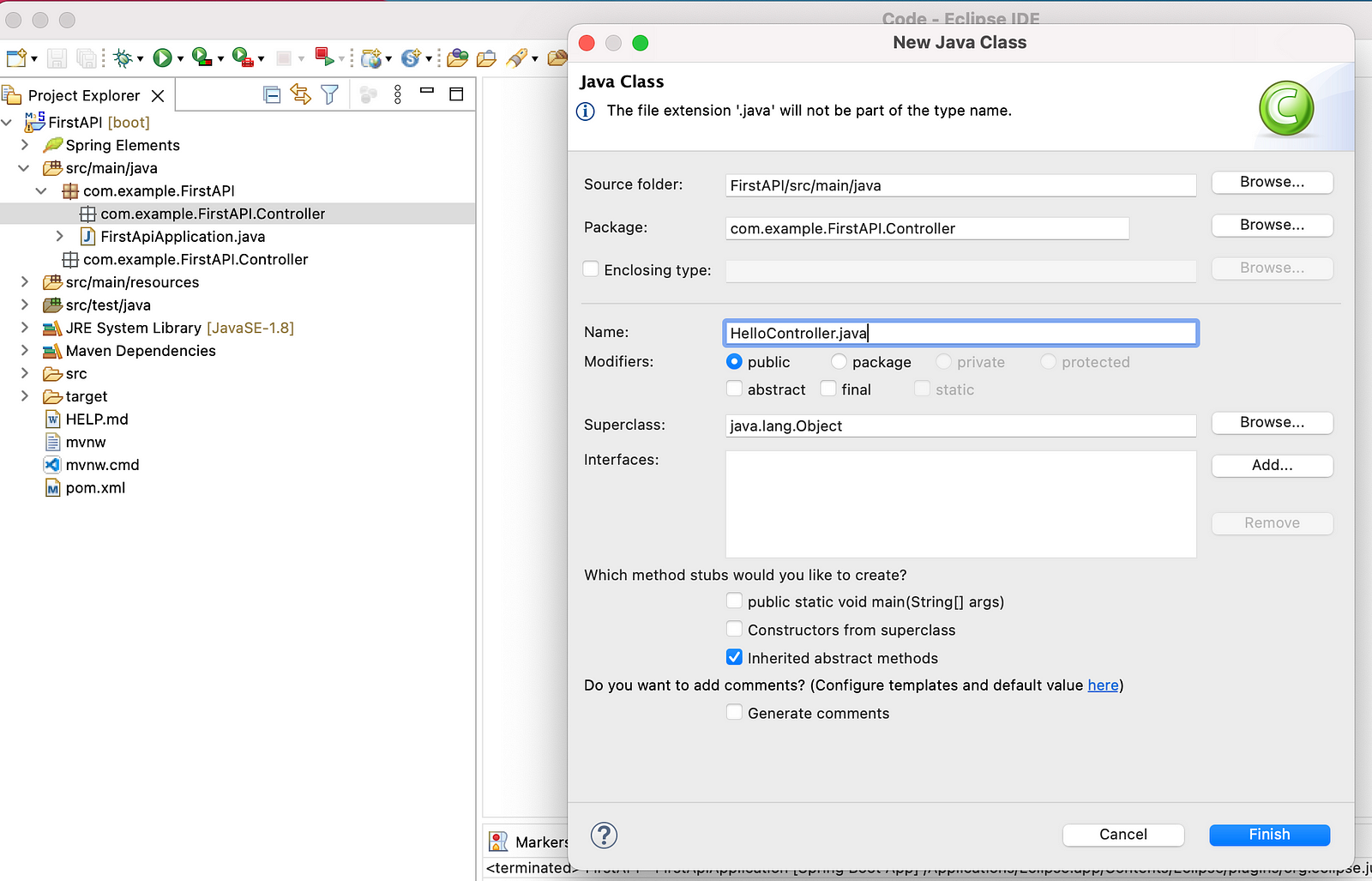Open the Run button dropdown arrow
This screenshot has width=1372, height=881.
click(180, 59)
